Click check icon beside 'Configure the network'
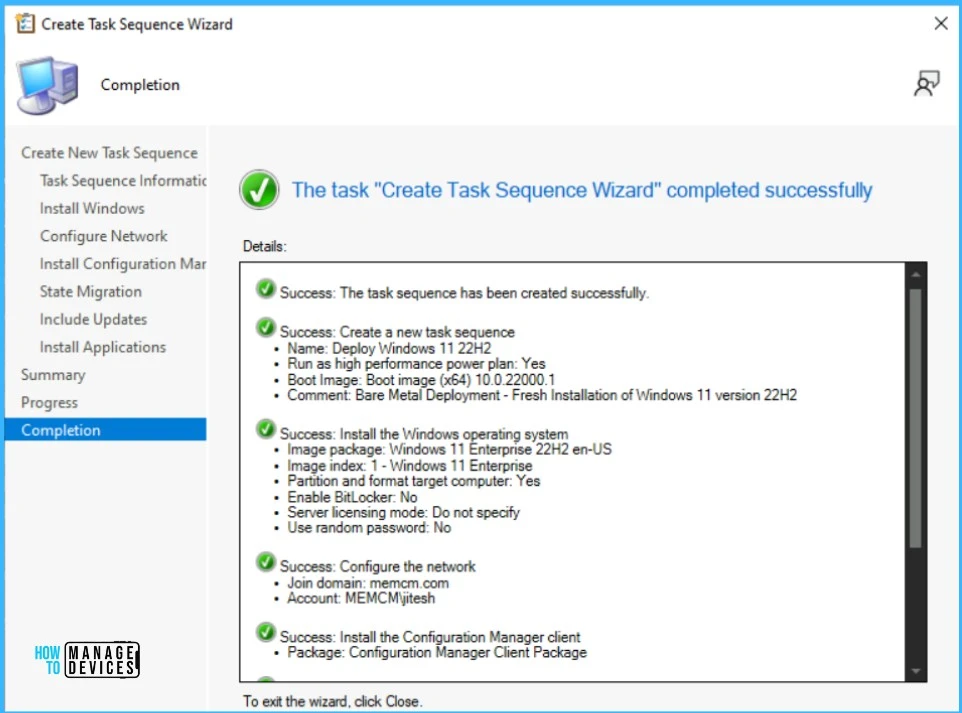The width and height of the screenshot is (962, 713). point(266,561)
